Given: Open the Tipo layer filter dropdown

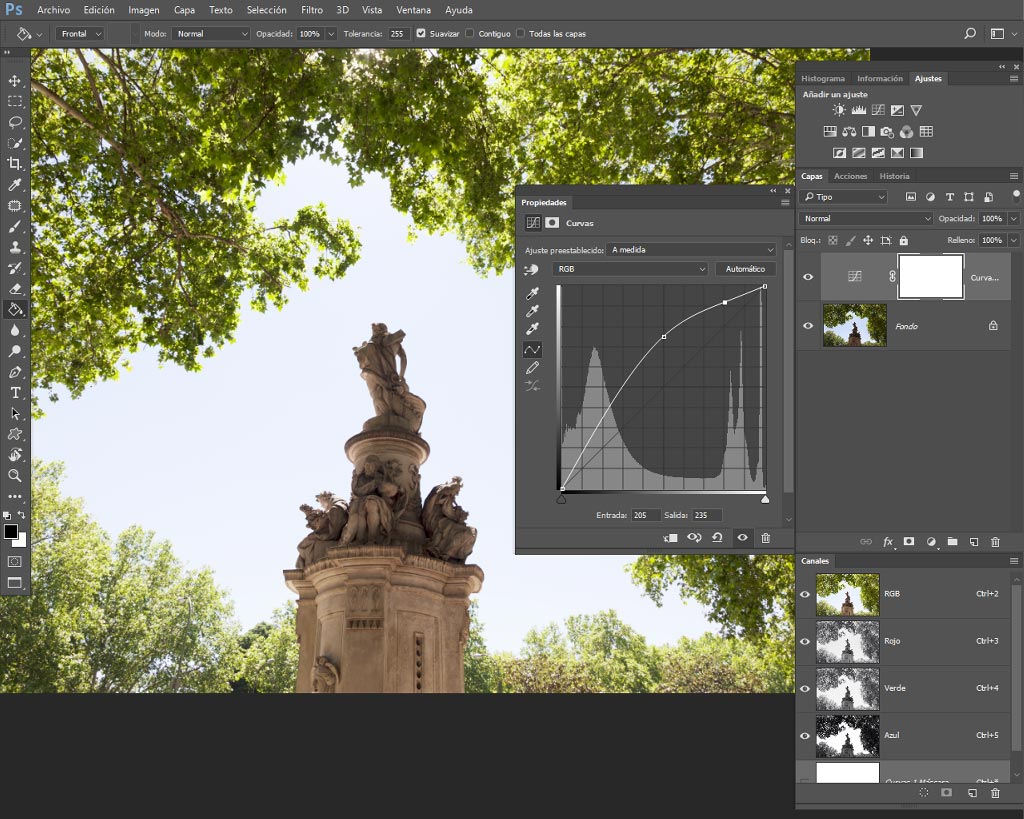Looking at the screenshot, I should coord(844,197).
